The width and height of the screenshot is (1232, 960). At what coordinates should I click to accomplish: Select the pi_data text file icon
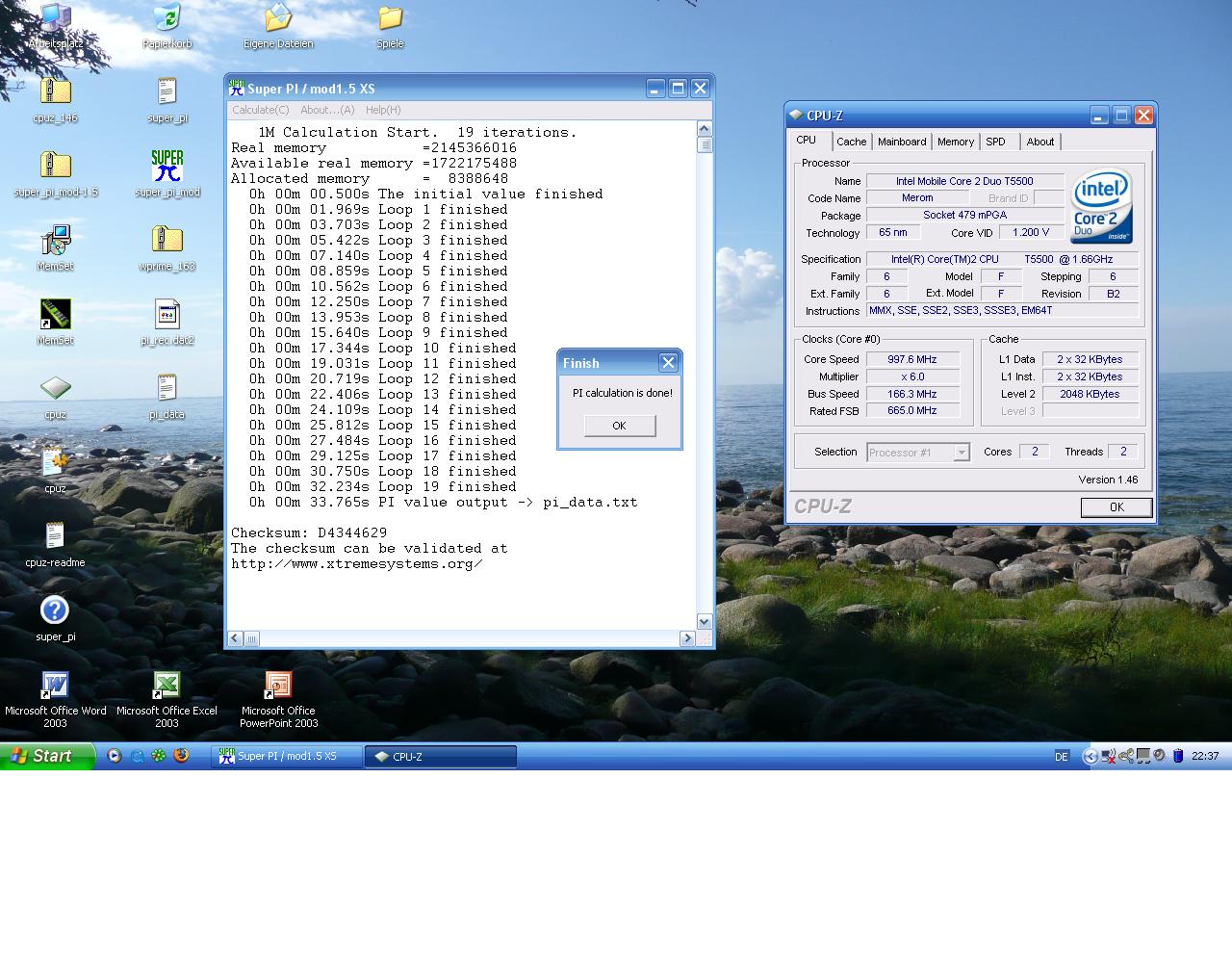(167, 388)
